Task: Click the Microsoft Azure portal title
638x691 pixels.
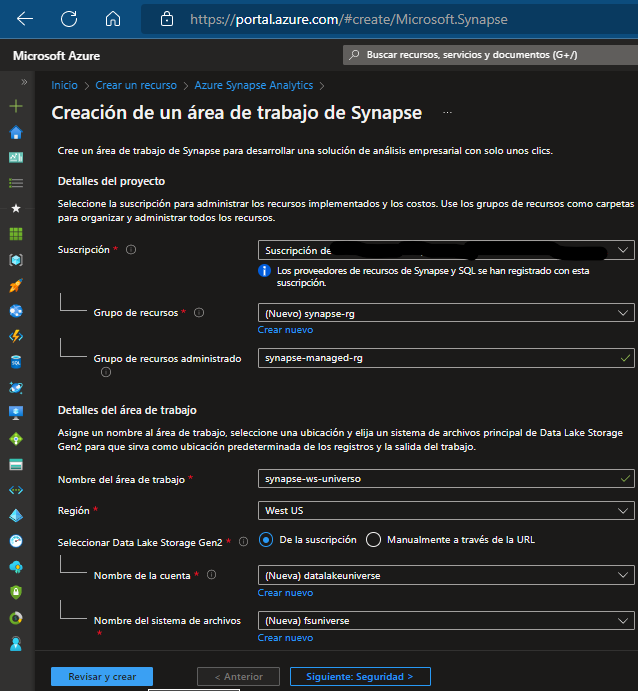Action: coord(56,56)
